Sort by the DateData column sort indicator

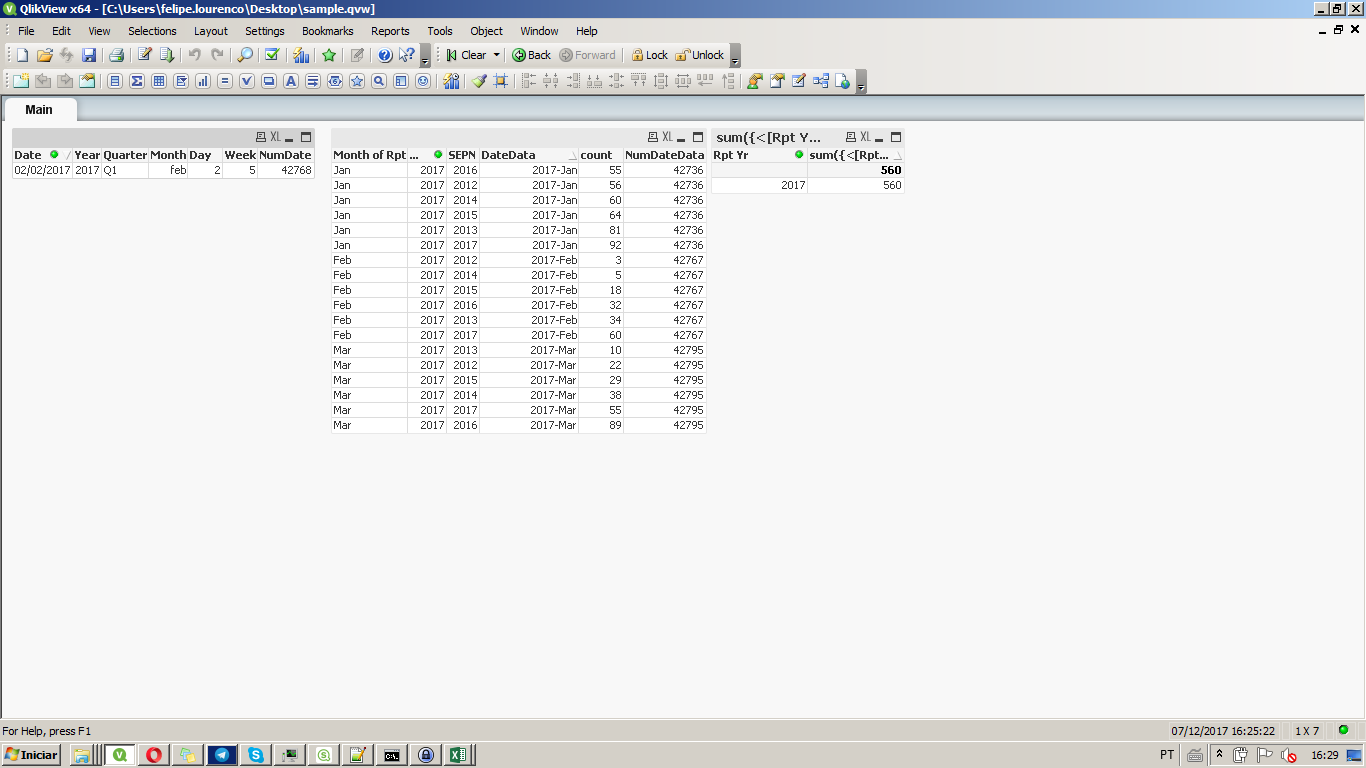point(572,156)
